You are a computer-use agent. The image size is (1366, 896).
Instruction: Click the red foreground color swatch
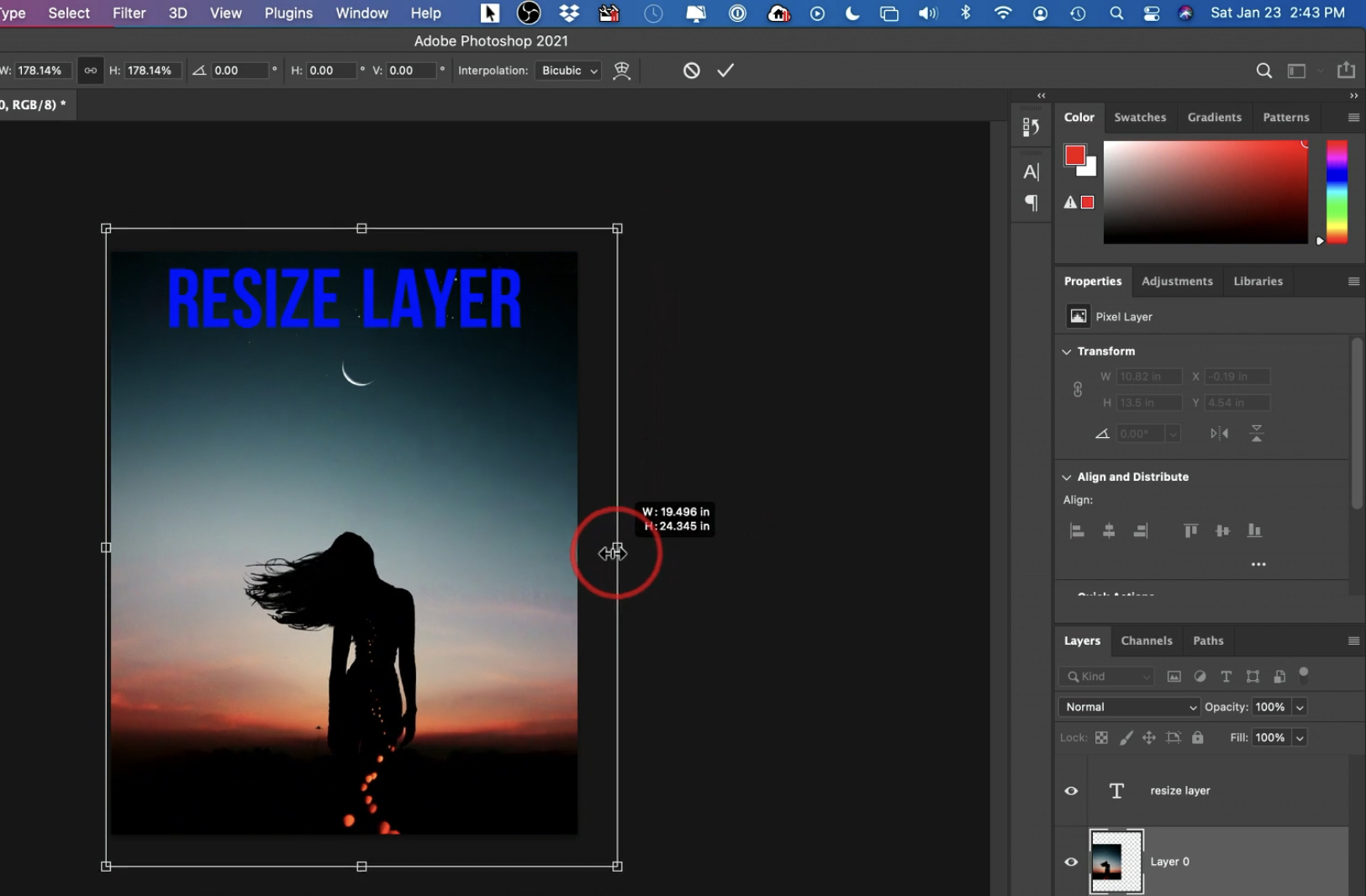pos(1074,155)
